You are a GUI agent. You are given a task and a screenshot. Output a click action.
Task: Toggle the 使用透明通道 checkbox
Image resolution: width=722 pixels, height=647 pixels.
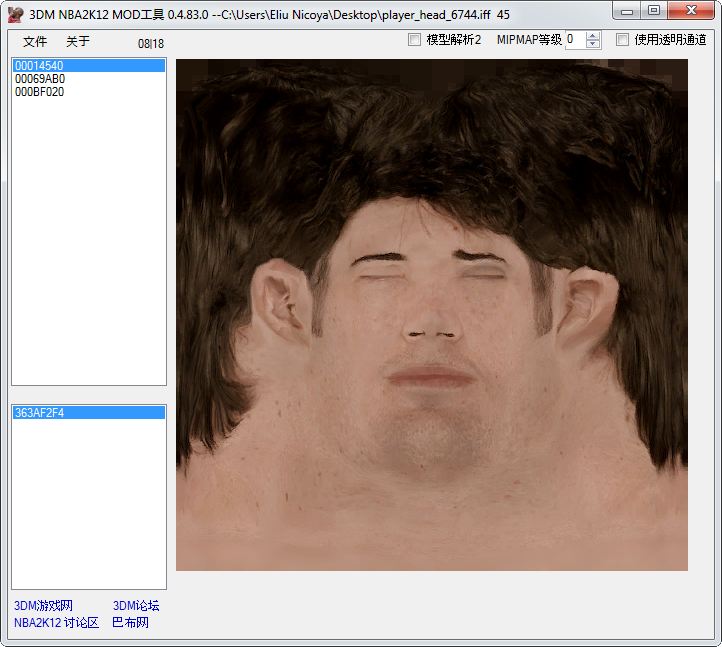coord(622,40)
